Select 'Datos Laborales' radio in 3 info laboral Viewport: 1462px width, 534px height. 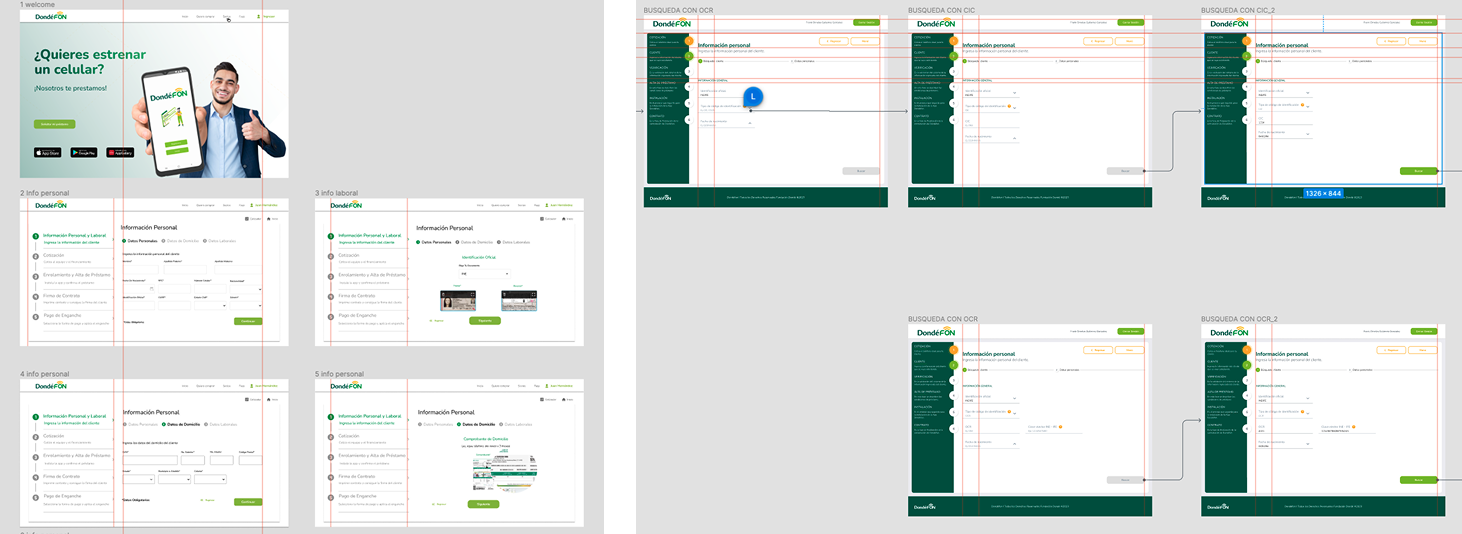[499, 242]
